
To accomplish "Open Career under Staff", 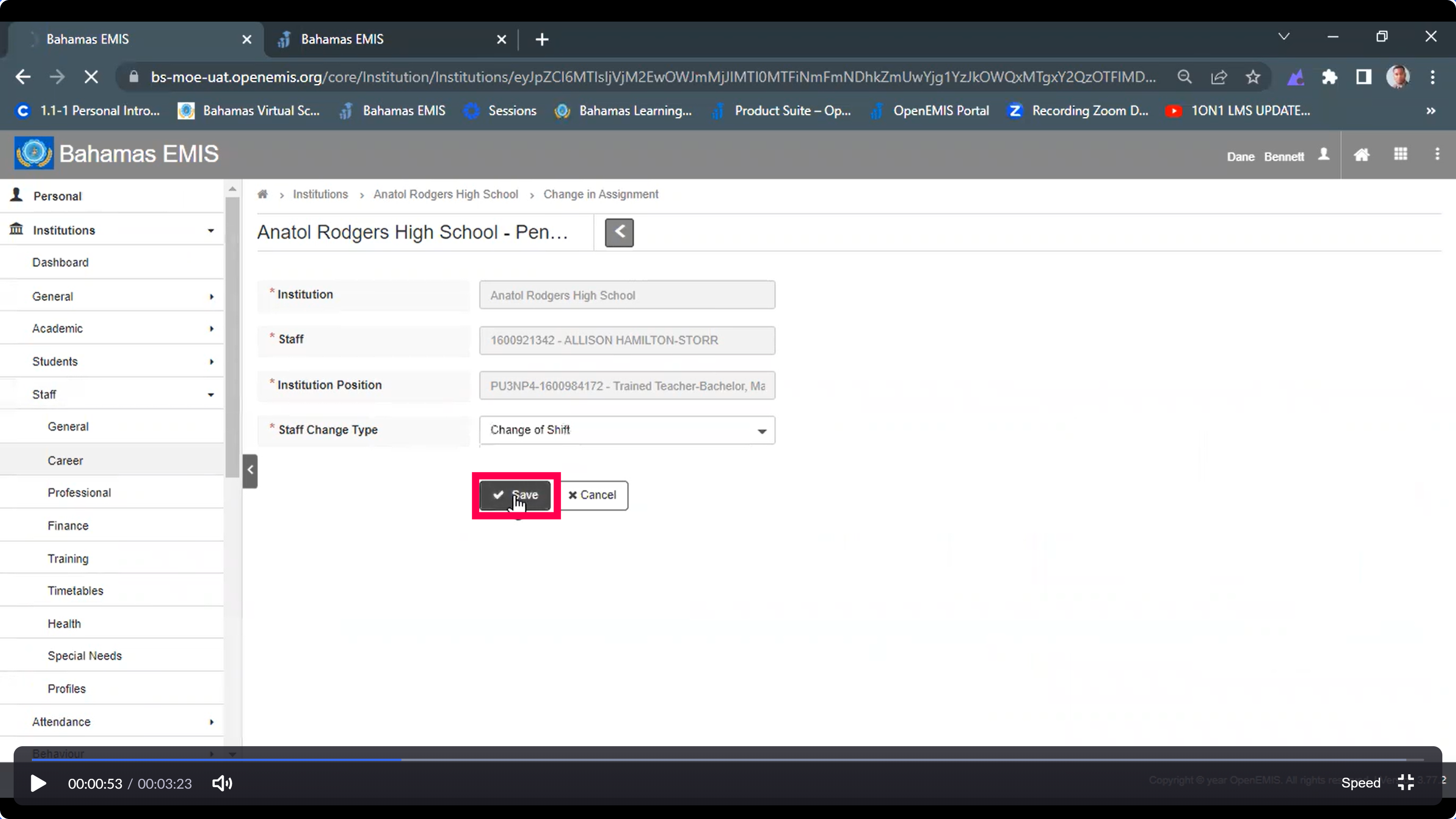I will pos(112,461).
